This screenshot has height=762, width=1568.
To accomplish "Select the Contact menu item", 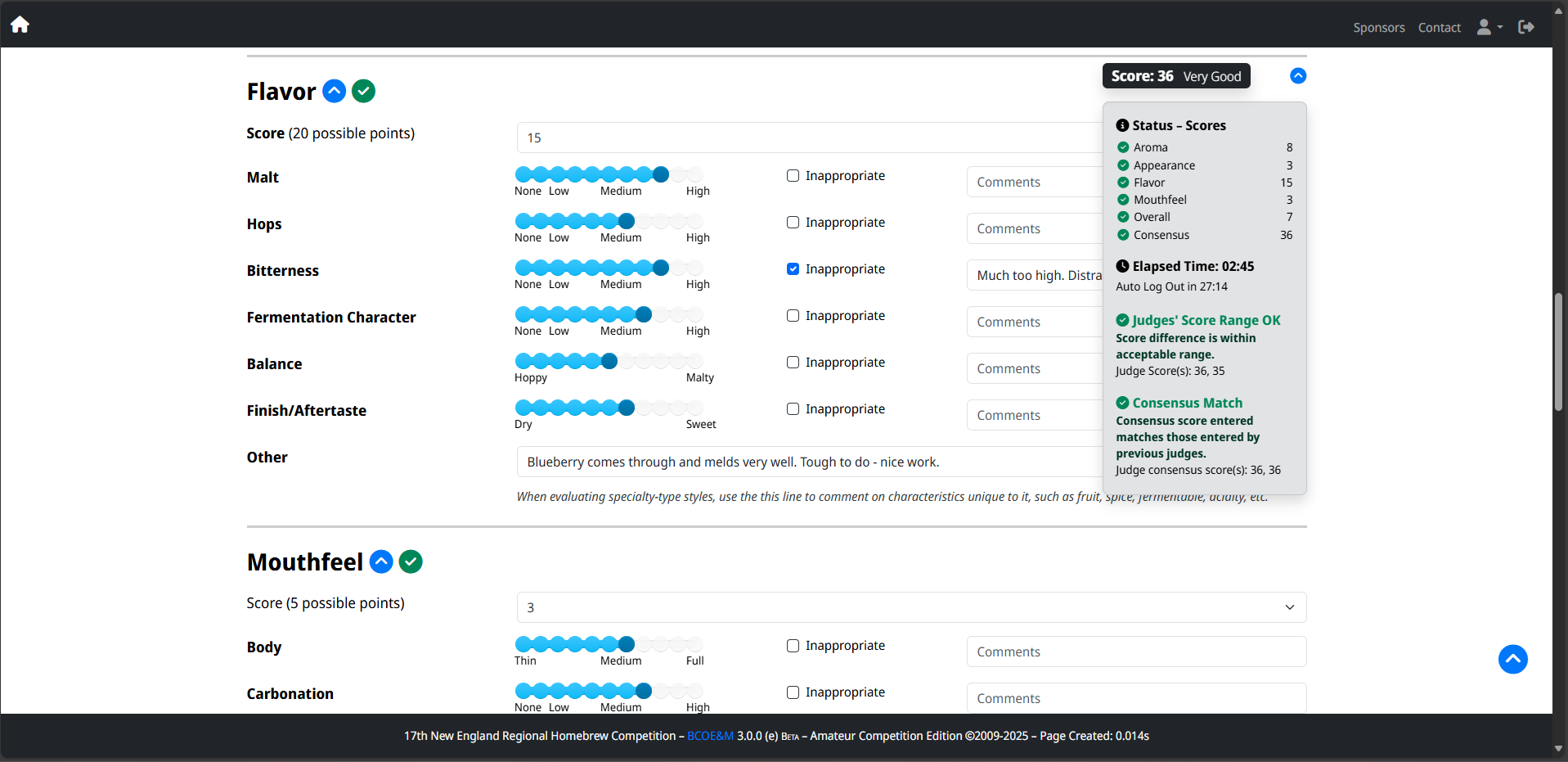I will (1439, 27).
